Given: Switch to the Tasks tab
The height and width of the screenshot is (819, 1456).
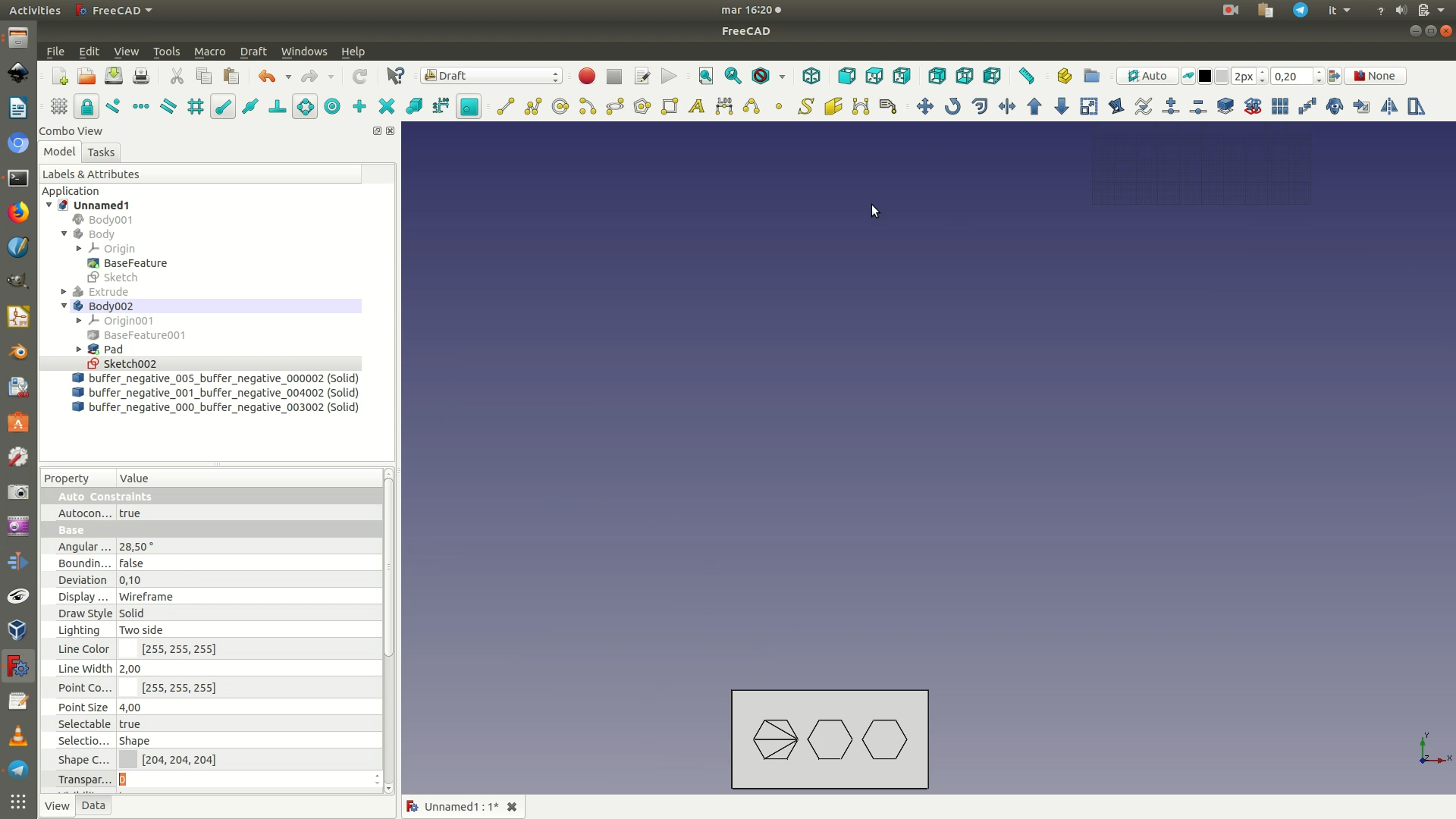Looking at the screenshot, I should (x=101, y=152).
